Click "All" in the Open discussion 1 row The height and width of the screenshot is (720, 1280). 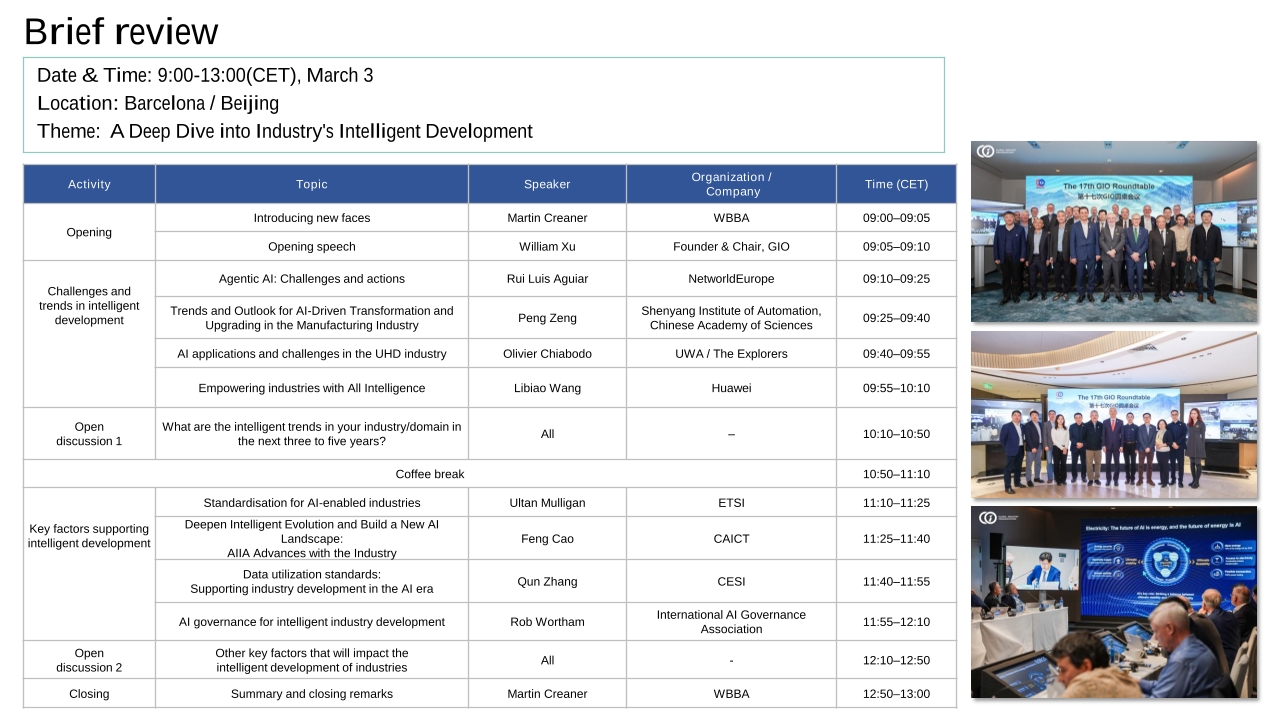tap(547, 434)
